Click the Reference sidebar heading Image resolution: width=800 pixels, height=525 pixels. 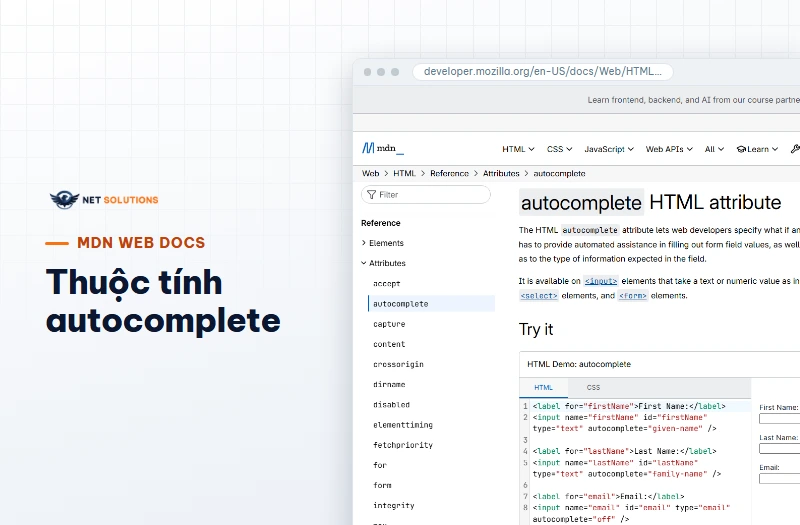coord(381,223)
